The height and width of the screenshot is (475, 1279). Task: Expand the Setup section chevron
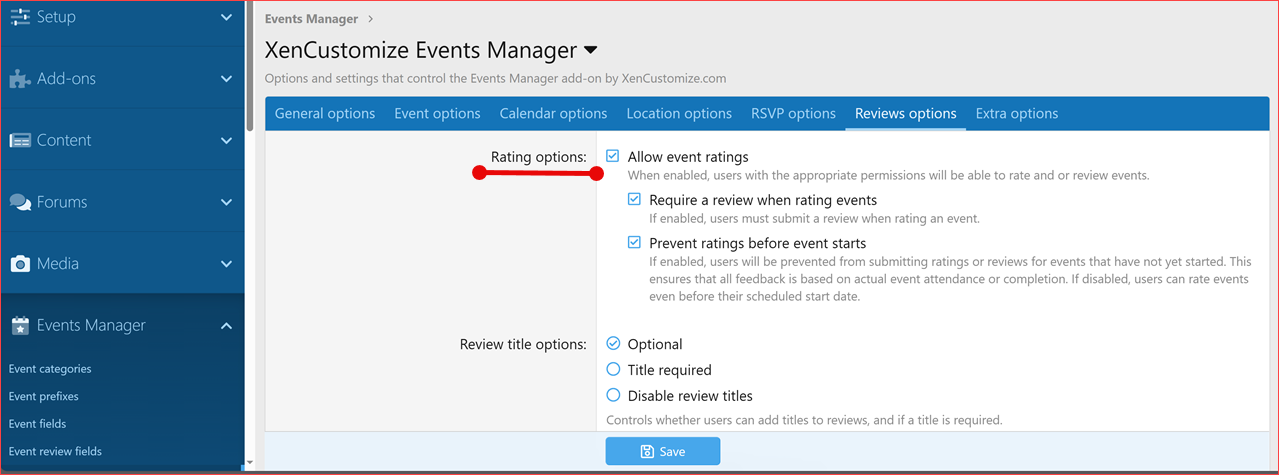coord(226,17)
